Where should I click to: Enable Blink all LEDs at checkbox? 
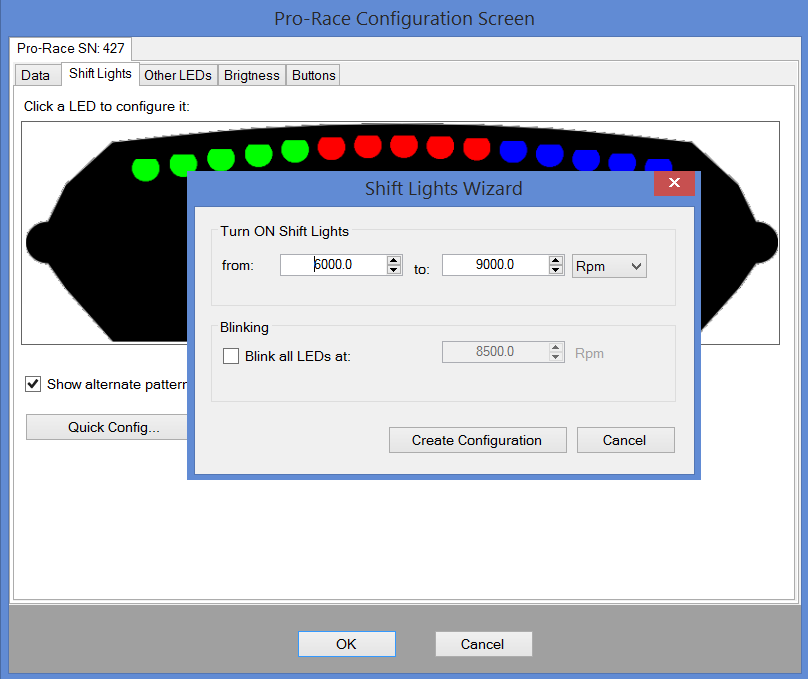tap(231, 356)
